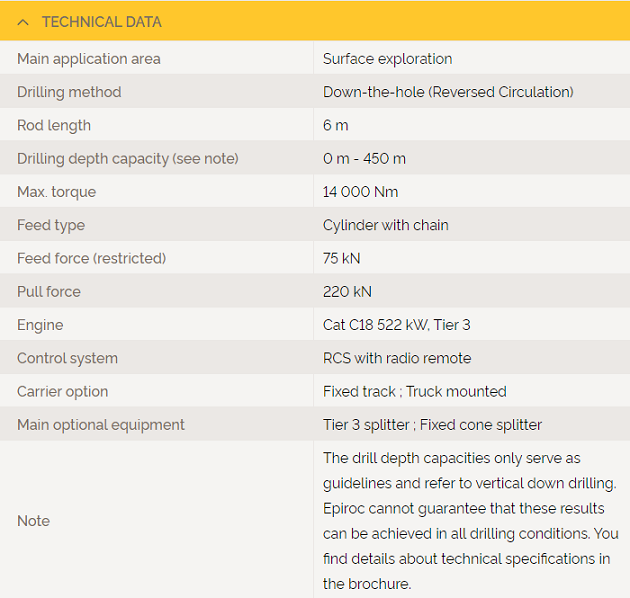Click the 0 m - 450 m value
630x598 pixels.
[364, 159]
